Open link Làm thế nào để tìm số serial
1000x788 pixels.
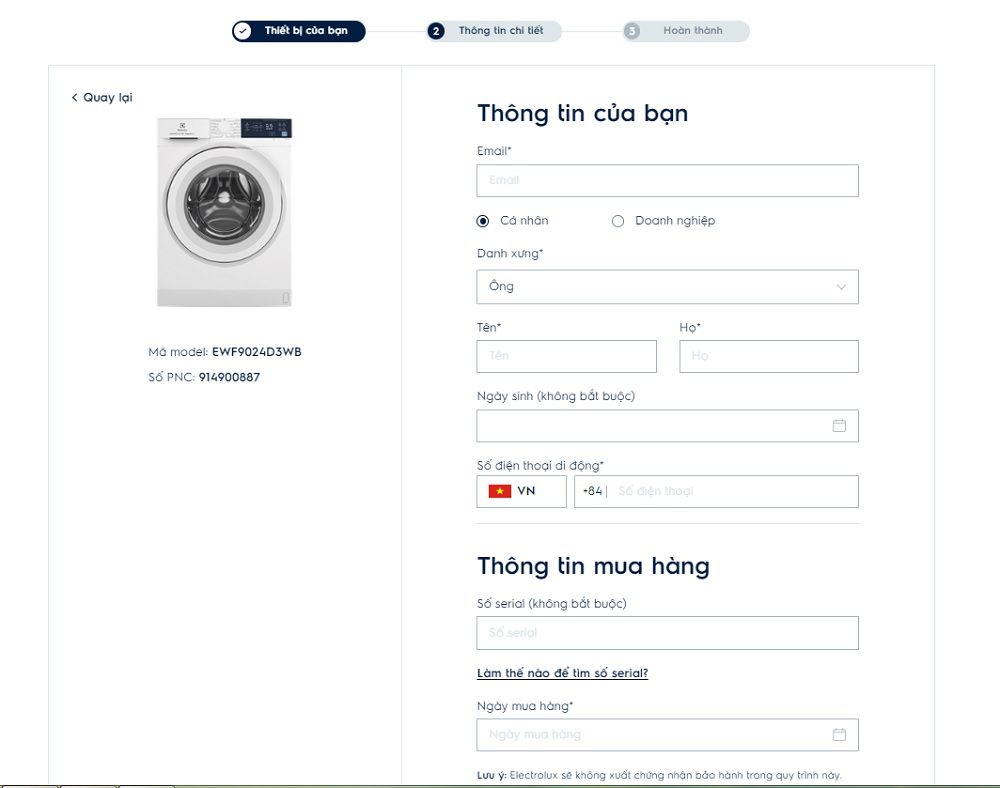pos(562,673)
